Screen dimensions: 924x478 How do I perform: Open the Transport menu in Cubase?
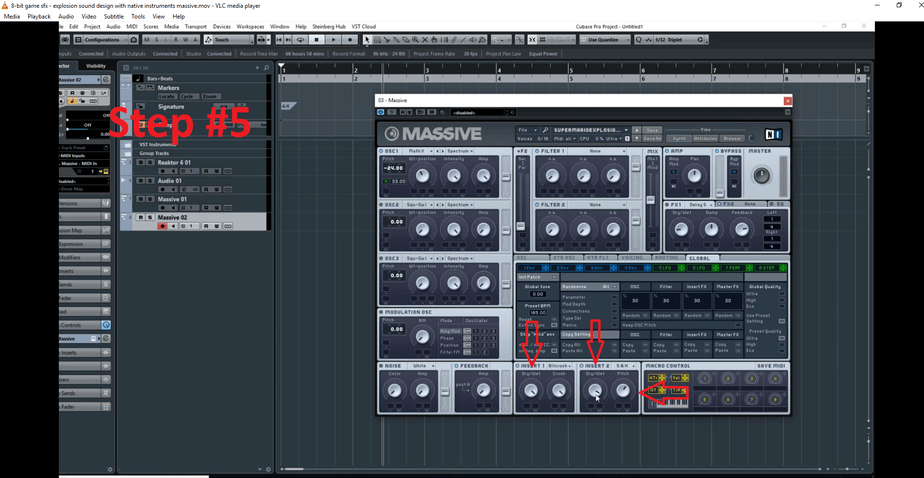[196, 27]
